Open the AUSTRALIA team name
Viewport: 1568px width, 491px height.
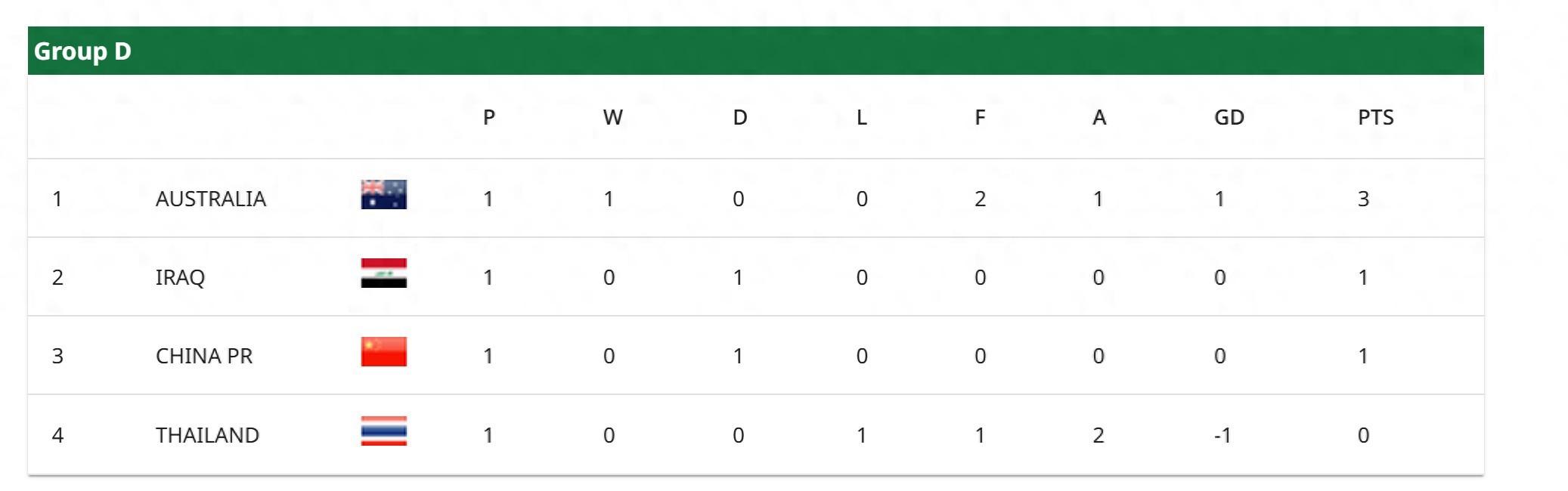tap(211, 199)
